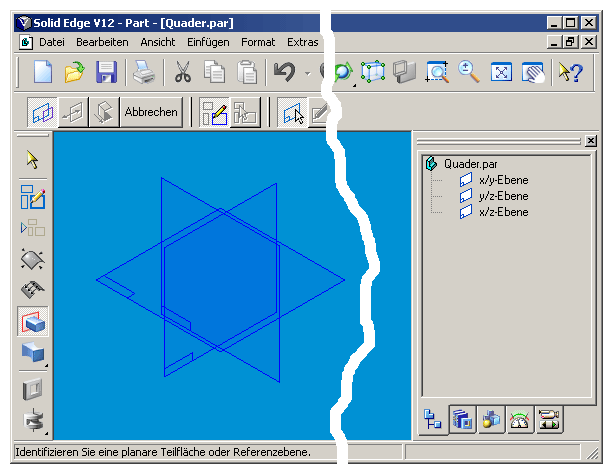This screenshot has width=614, height=474.
Task: Print using the printer icon
Action: pyautogui.click(x=144, y=72)
